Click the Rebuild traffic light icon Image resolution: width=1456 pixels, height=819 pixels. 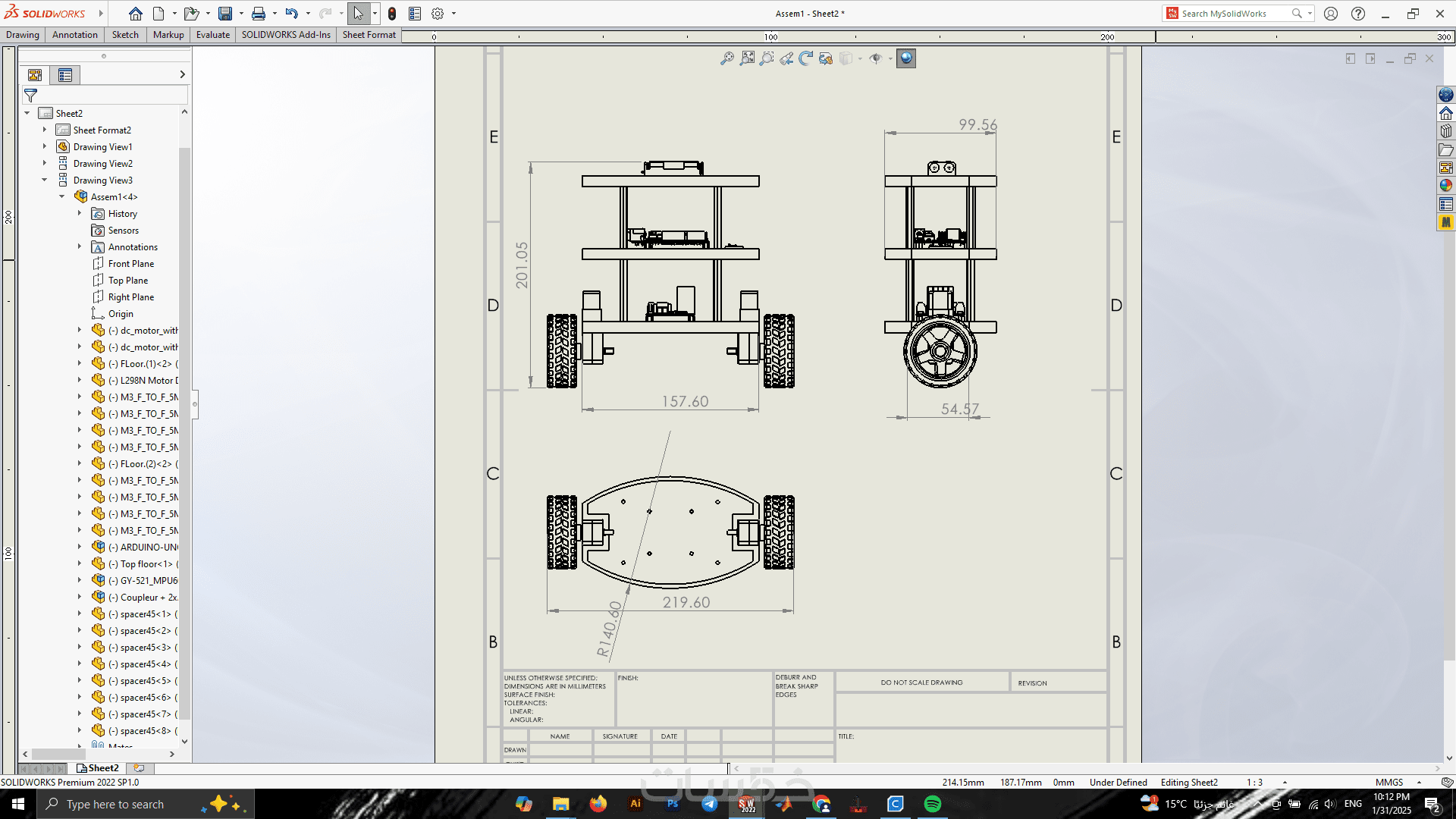(x=391, y=14)
